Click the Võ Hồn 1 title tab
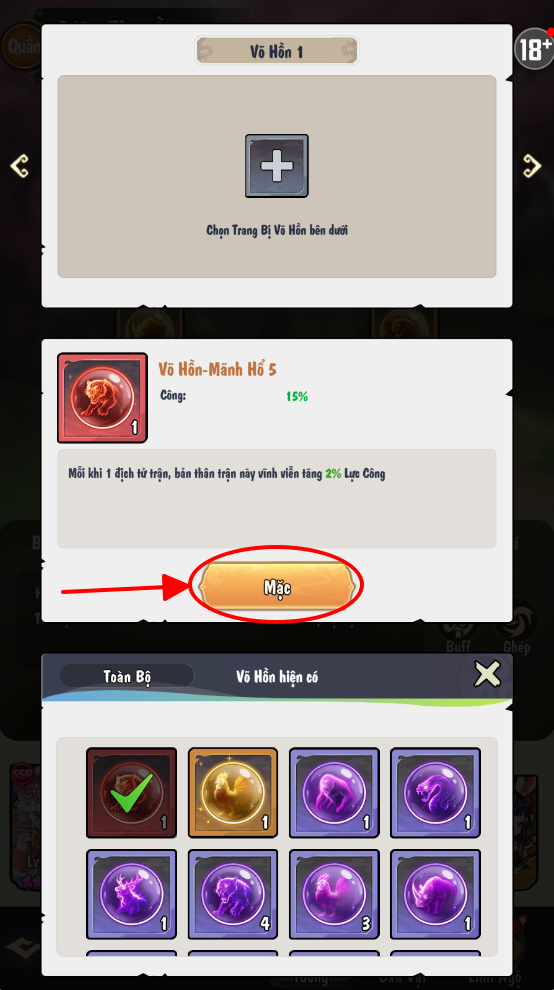 coord(277,51)
